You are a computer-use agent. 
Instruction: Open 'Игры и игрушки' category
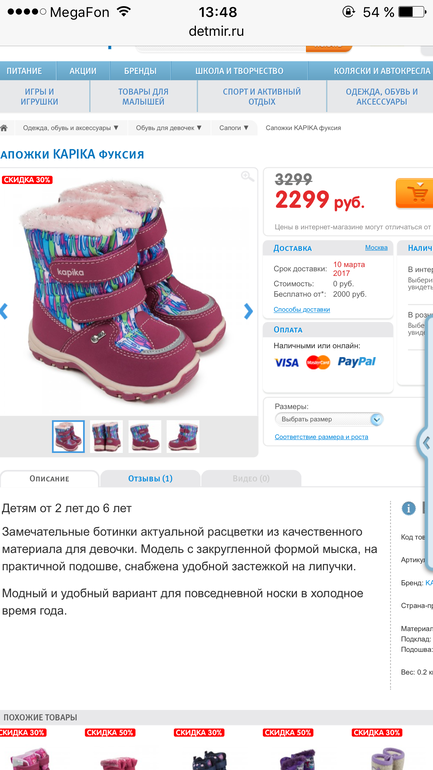coord(39,97)
